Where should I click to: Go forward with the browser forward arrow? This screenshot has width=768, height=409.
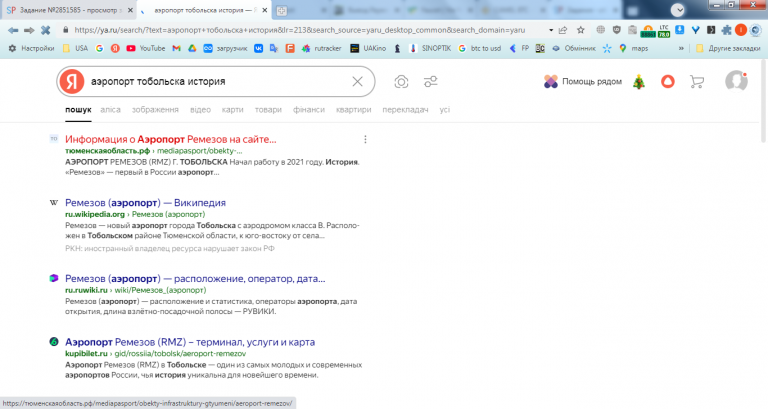(29, 30)
